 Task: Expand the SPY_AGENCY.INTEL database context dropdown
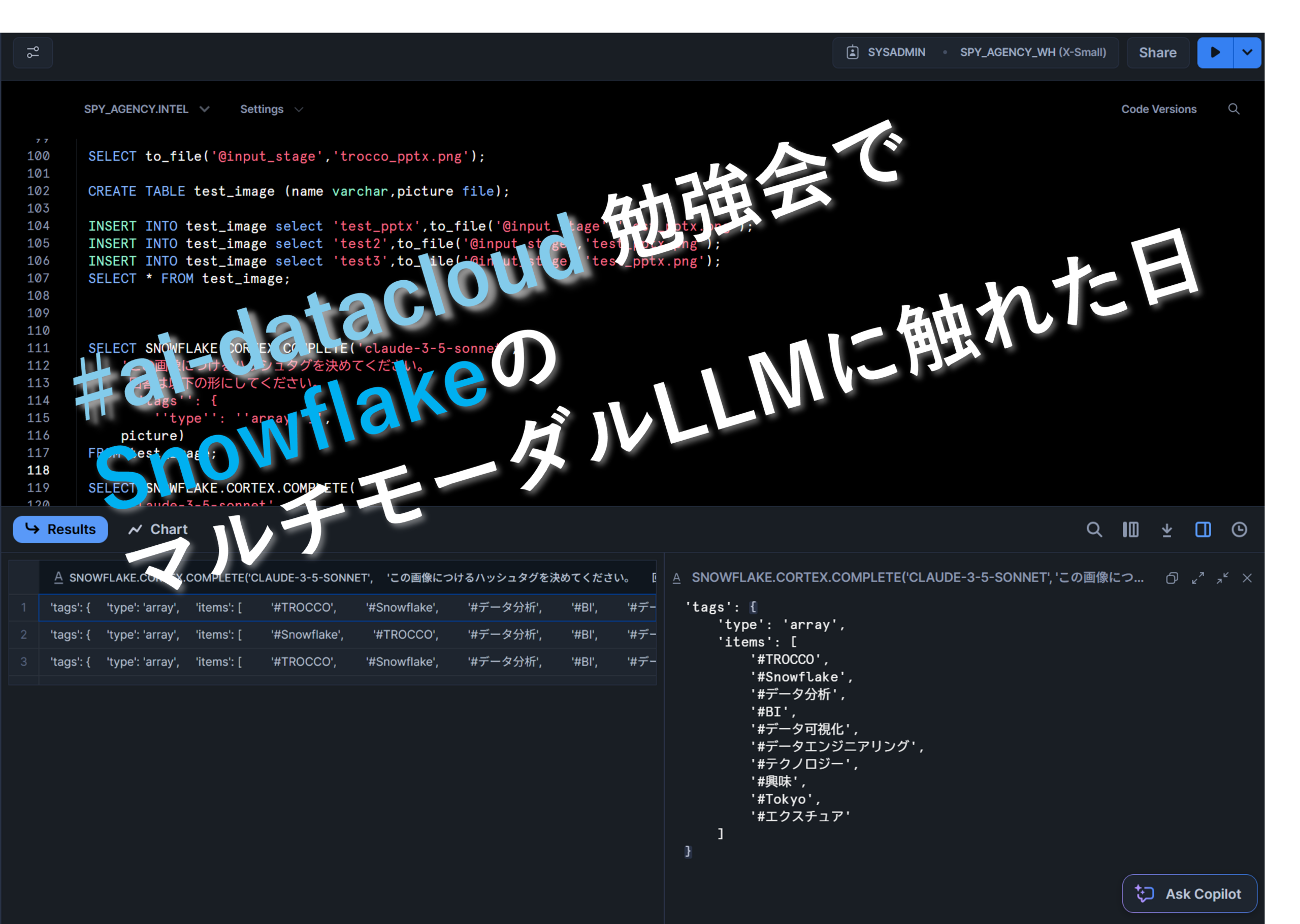147,109
